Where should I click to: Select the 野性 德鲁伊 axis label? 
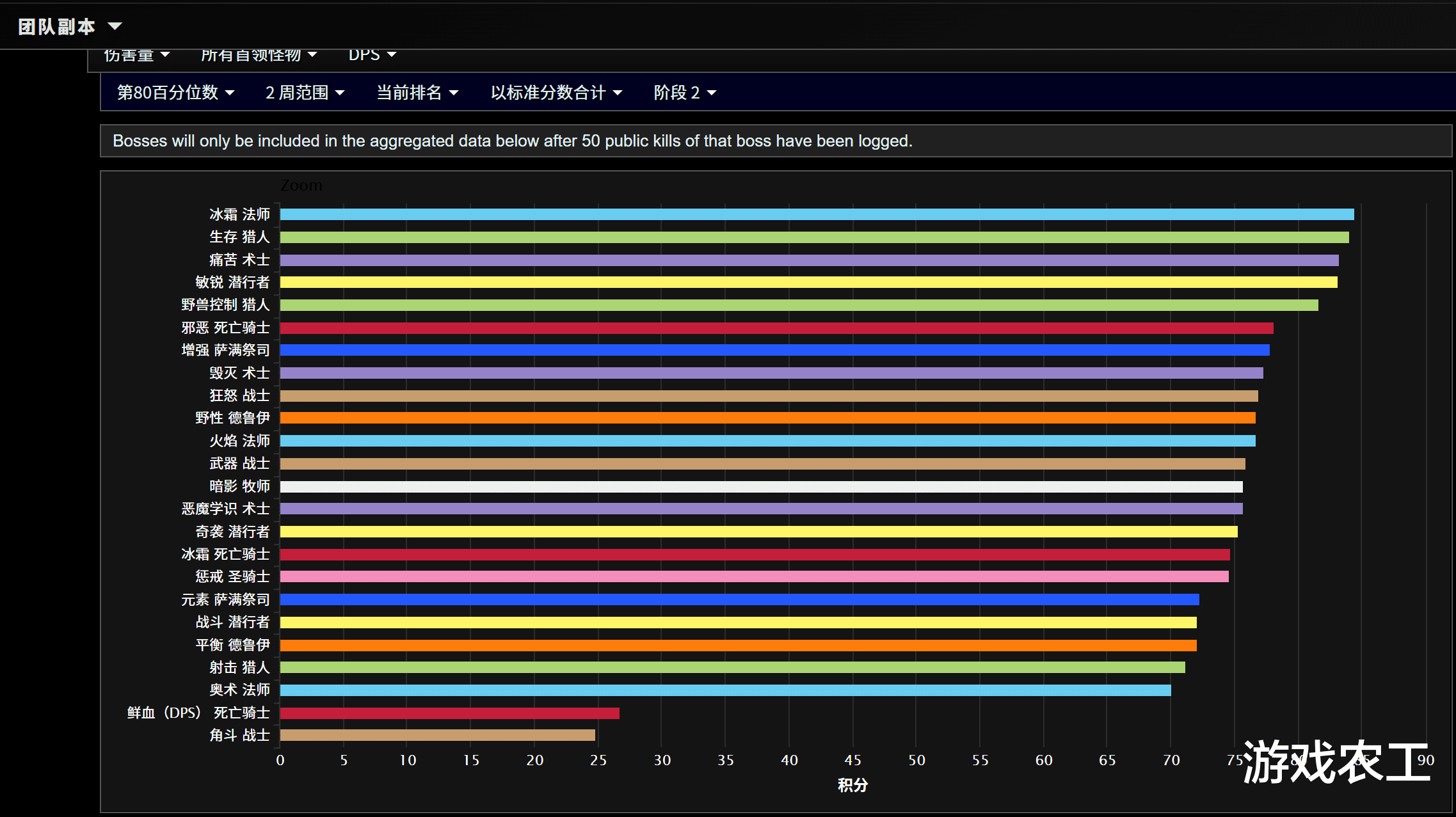232,418
